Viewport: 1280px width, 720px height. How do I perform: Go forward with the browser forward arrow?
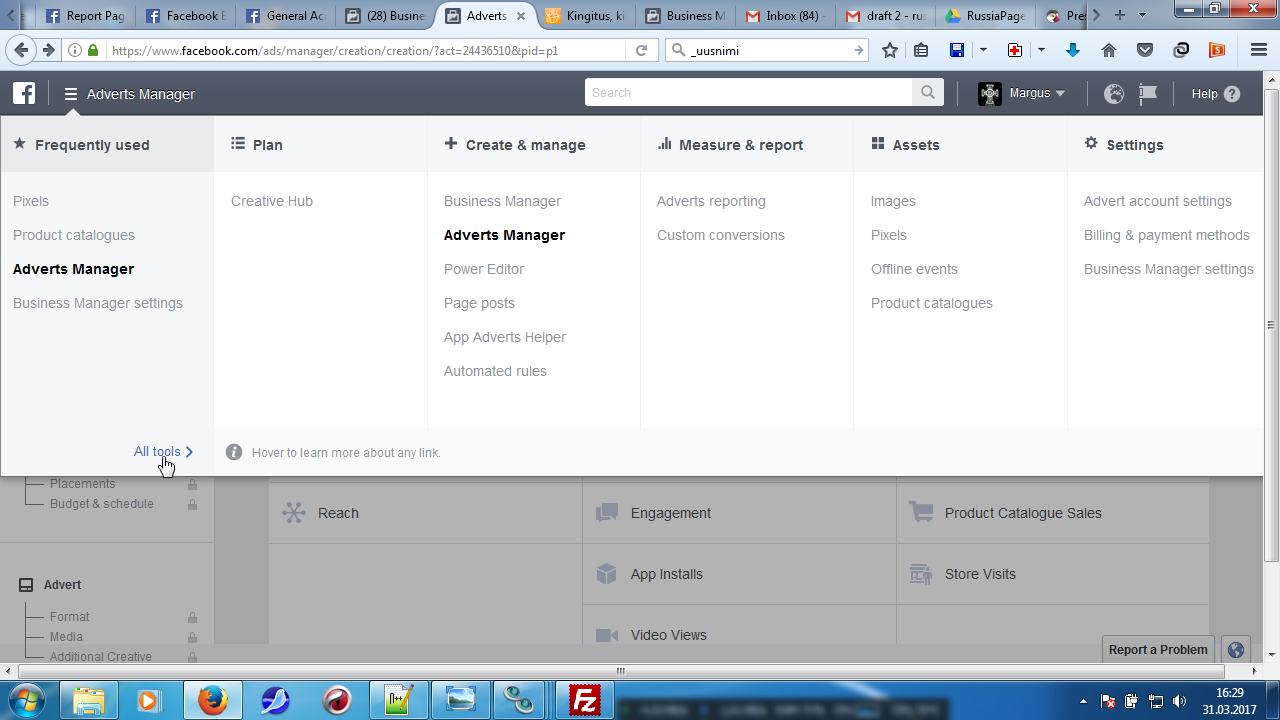(x=48, y=50)
